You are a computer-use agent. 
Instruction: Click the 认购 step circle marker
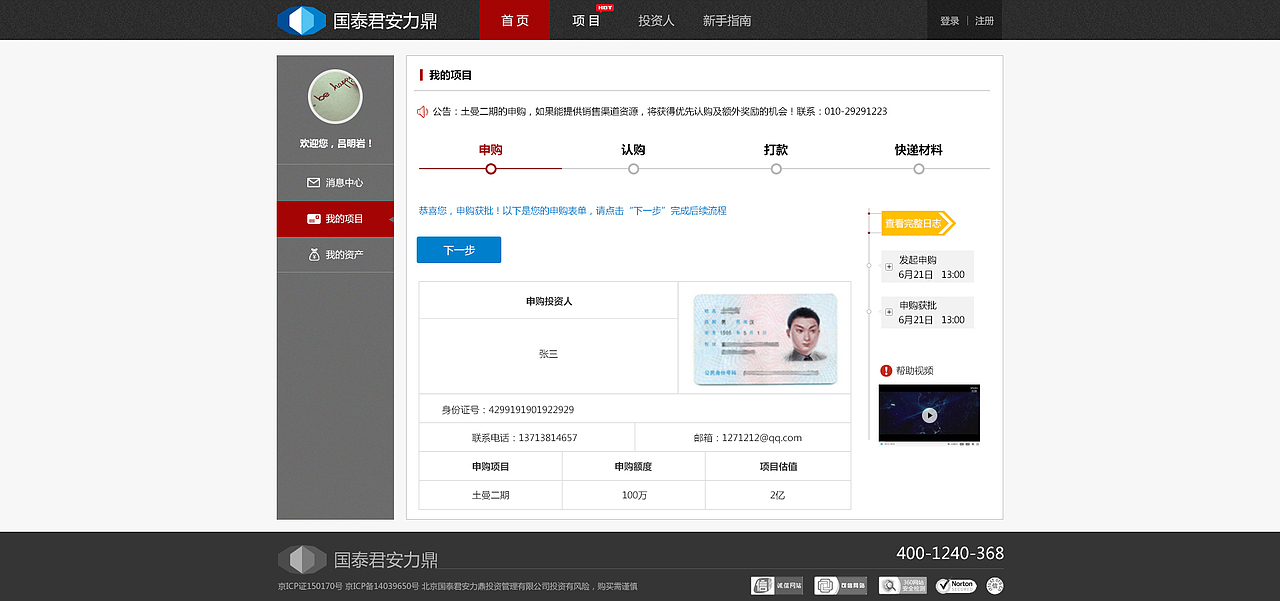633,169
